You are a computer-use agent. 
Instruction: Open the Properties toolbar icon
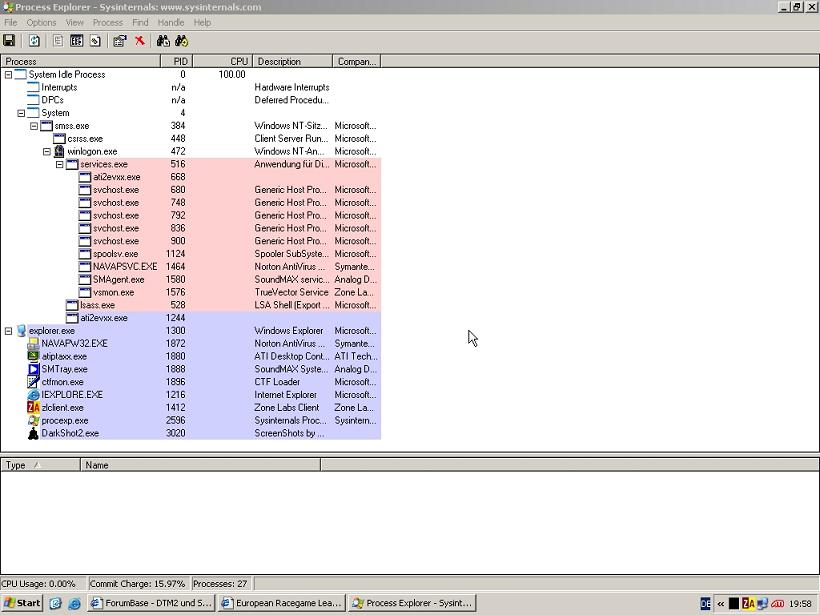click(120, 40)
